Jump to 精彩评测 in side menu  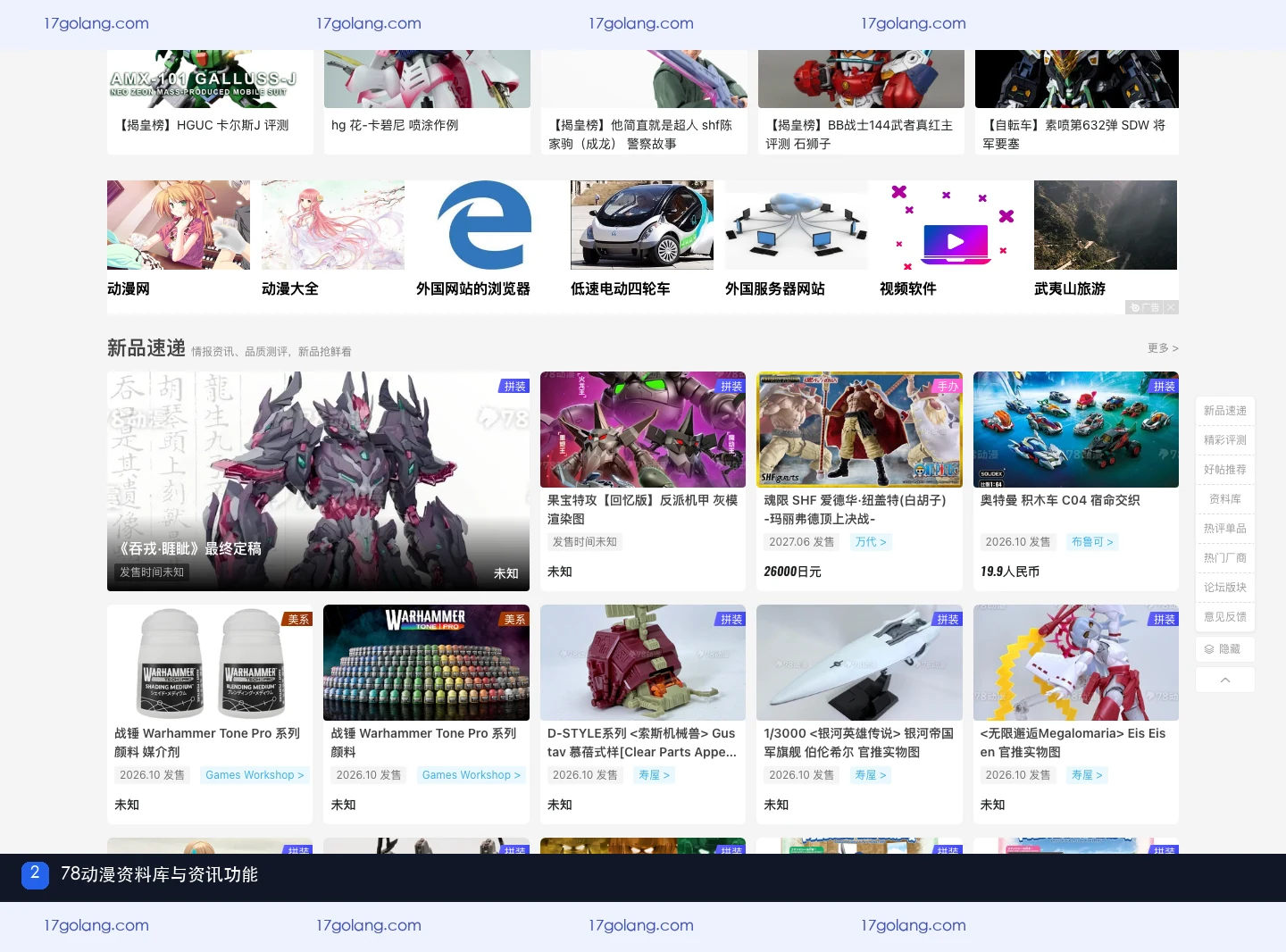pyautogui.click(x=1224, y=440)
